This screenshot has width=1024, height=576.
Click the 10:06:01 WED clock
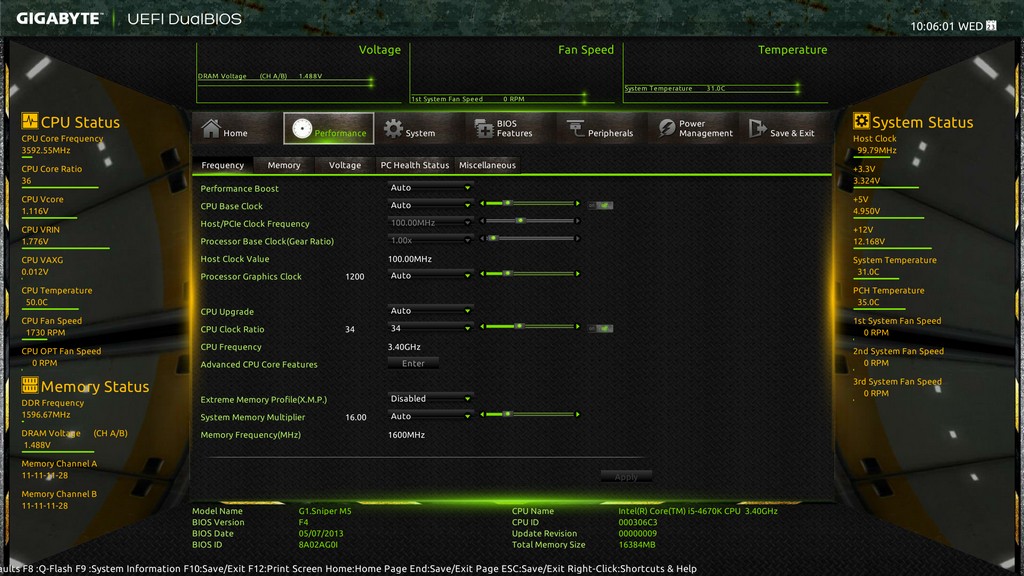coord(946,26)
